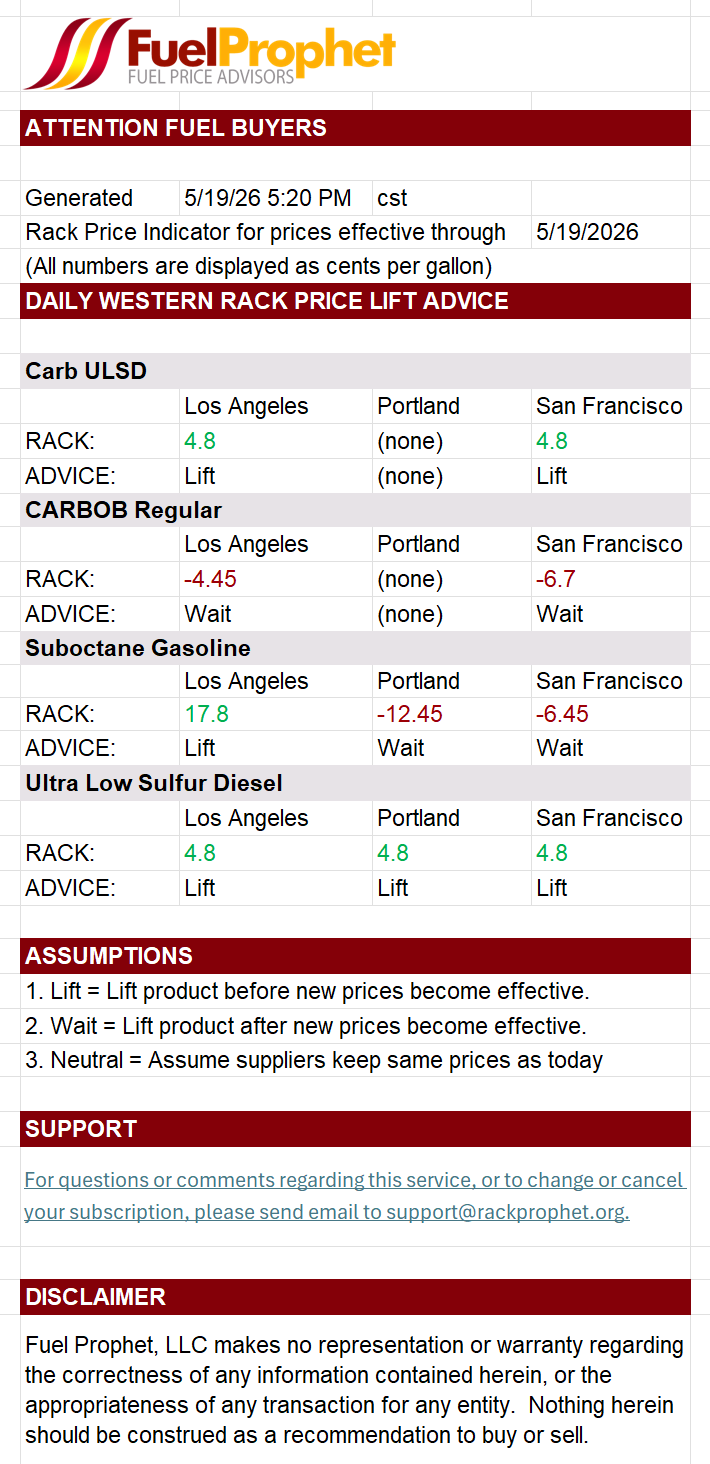The width and height of the screenshot is (710, 1464).
Task: Select the effective date 5/19/2026 cell
Action: 610,232
